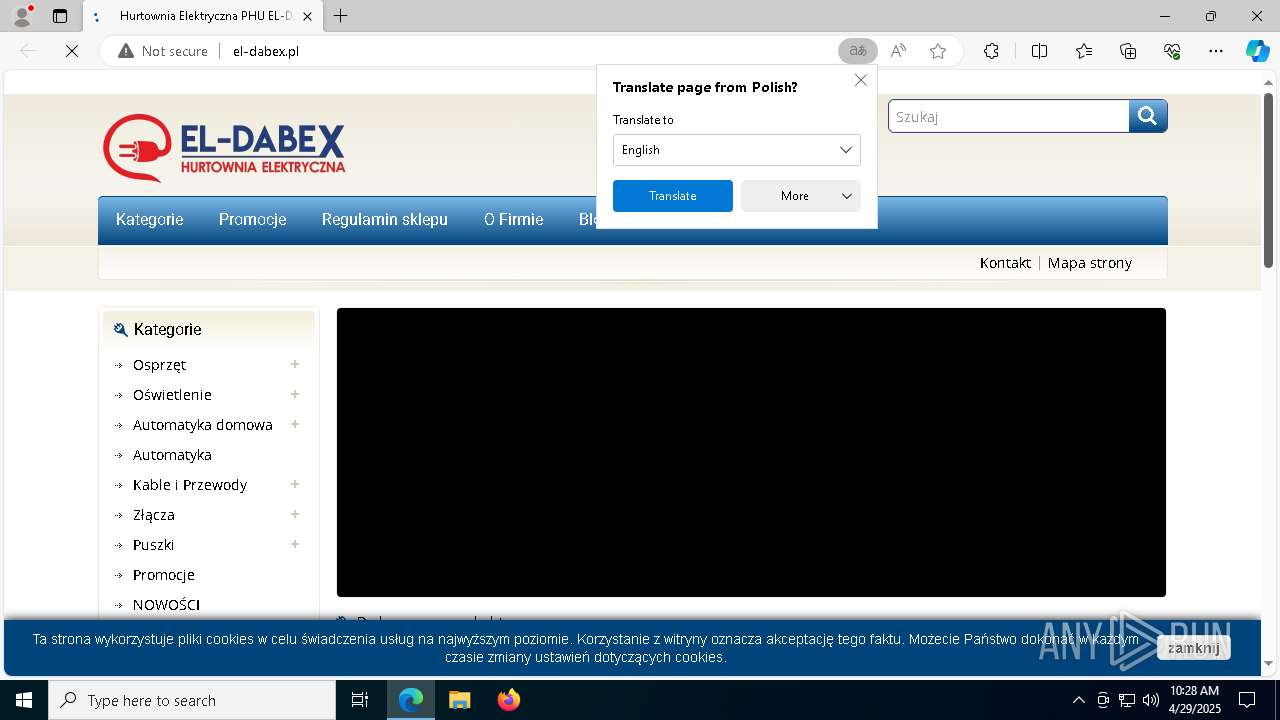
Task: Expand the Automatyka domowa category
Action: 295,424
